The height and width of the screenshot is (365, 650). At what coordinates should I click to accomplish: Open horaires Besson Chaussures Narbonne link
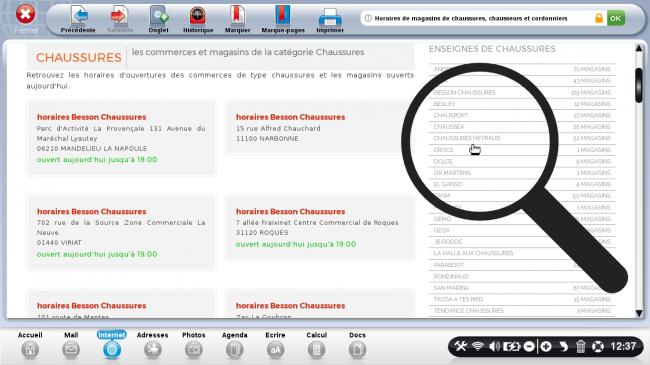[290, 117]
